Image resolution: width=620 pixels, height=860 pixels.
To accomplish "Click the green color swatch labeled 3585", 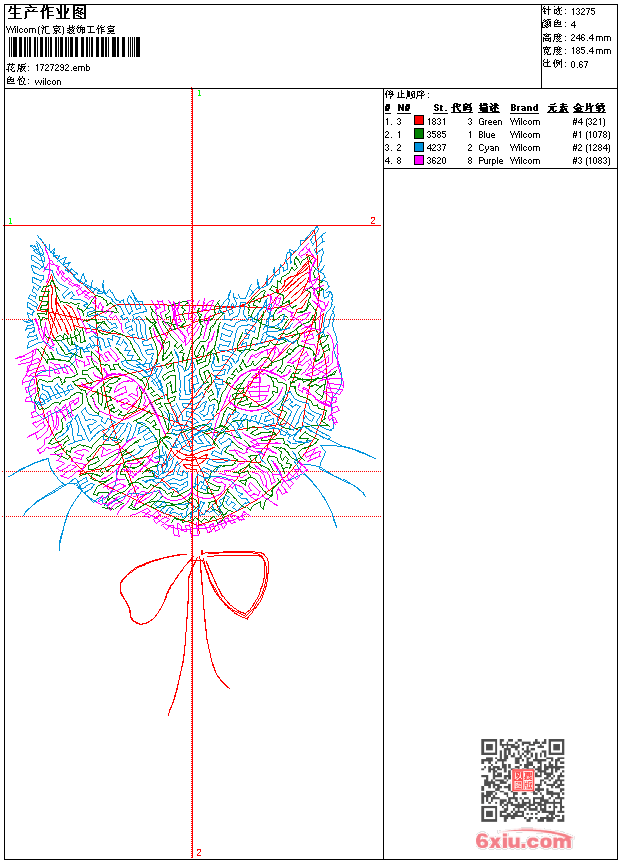I will pos(419,135).
